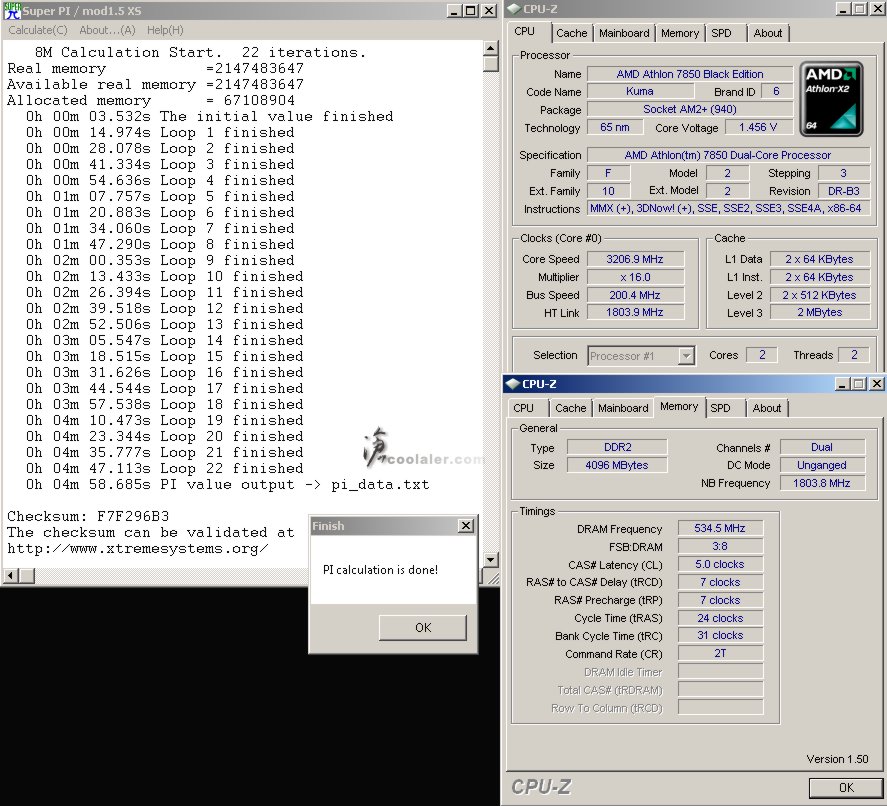887x806 pixels.
Task: Click the Specification field value
Action: [727, 155]
